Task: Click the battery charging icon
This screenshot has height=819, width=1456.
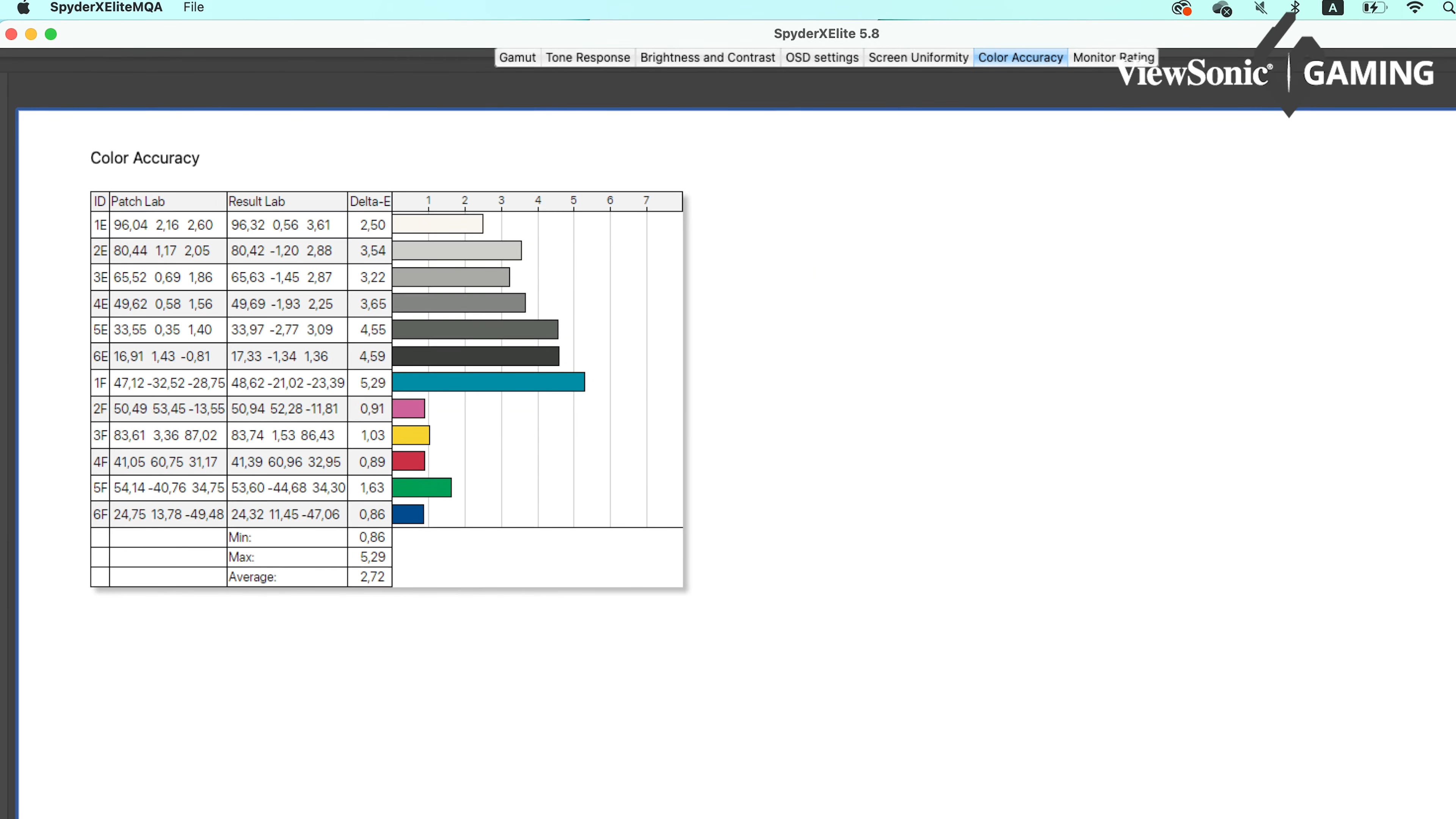Action: point(1373,8)
